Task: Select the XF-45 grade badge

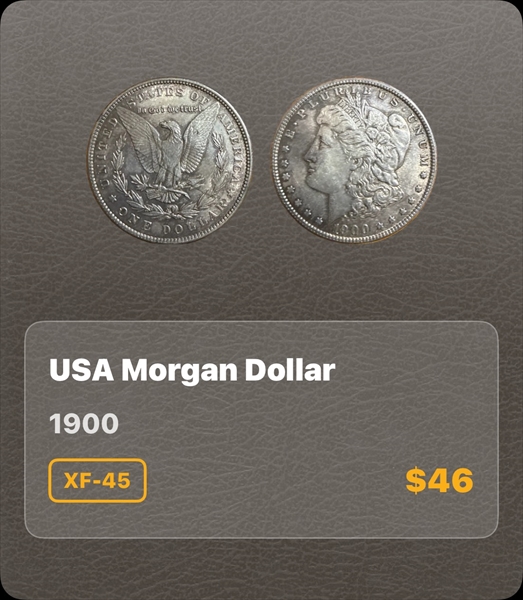Action: [x=98, y=480]
